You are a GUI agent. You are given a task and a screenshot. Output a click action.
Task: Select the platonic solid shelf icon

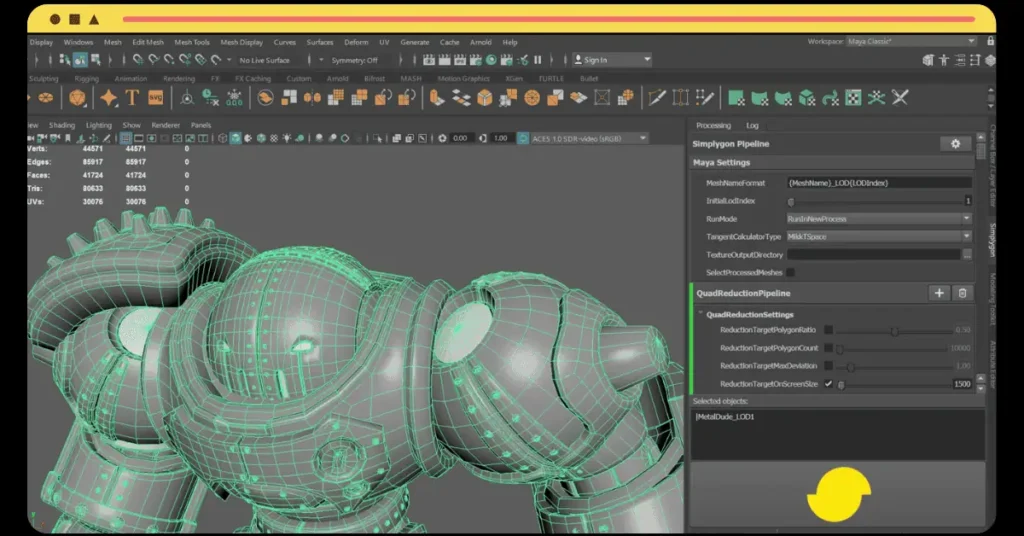tap(77, 98)
